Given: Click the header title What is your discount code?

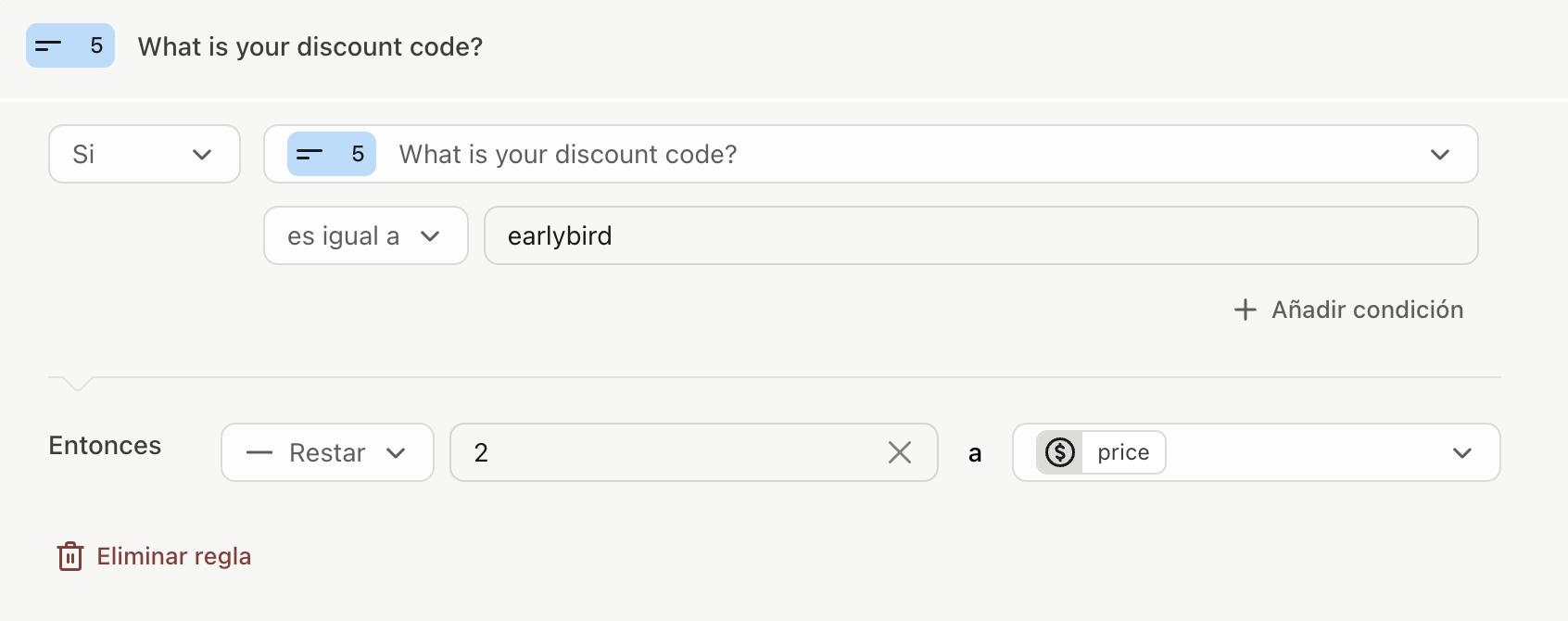Looking at the screenshot, I should [310, 46].
